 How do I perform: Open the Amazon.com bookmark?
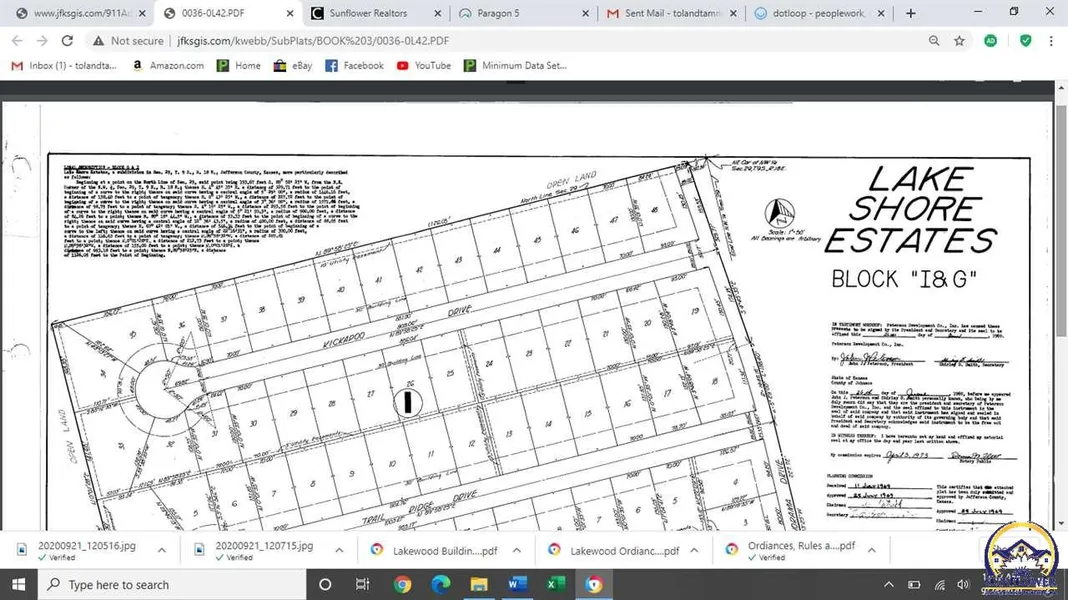pyautogui.click(x=167, y=66)
